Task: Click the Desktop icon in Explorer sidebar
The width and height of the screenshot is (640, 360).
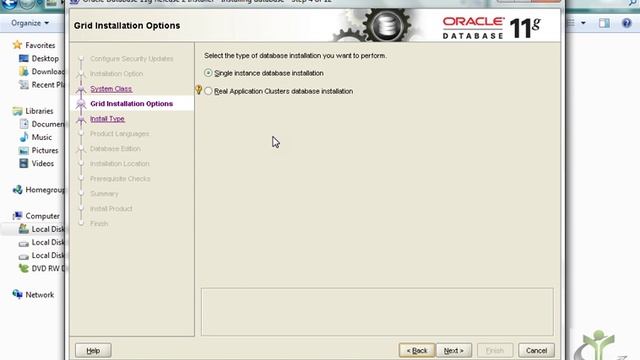Action: pos(24,58)
